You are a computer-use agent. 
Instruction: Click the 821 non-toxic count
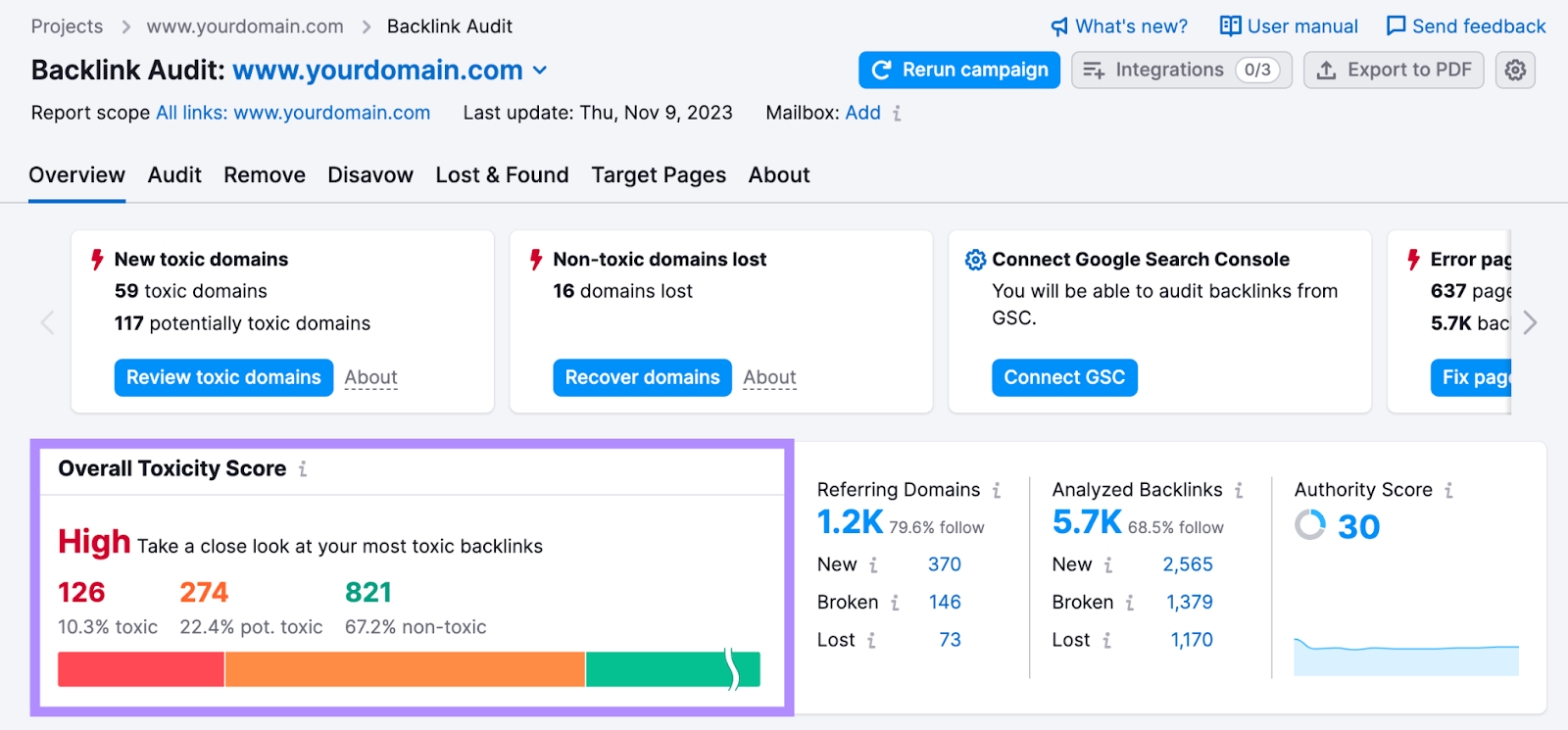368,593
